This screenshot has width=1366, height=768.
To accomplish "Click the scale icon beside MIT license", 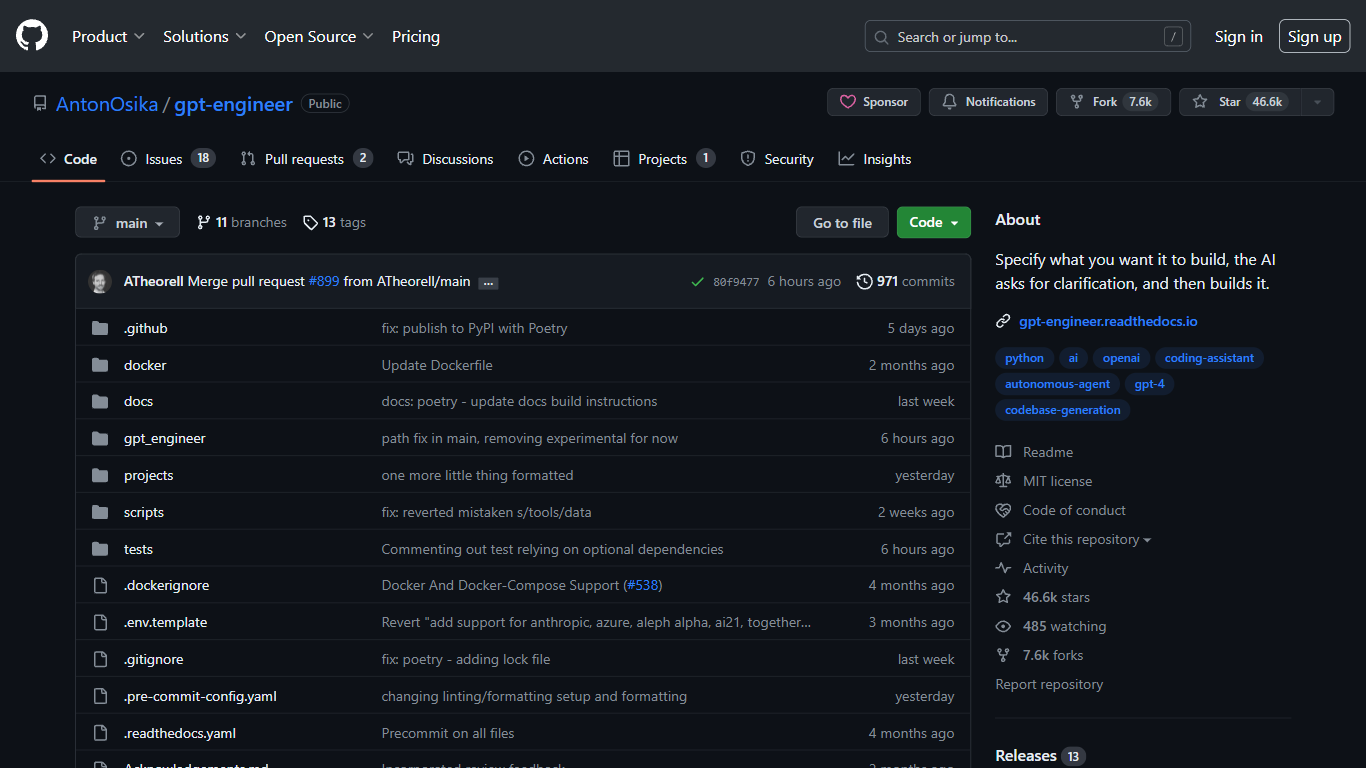I will coord(1003,481).
